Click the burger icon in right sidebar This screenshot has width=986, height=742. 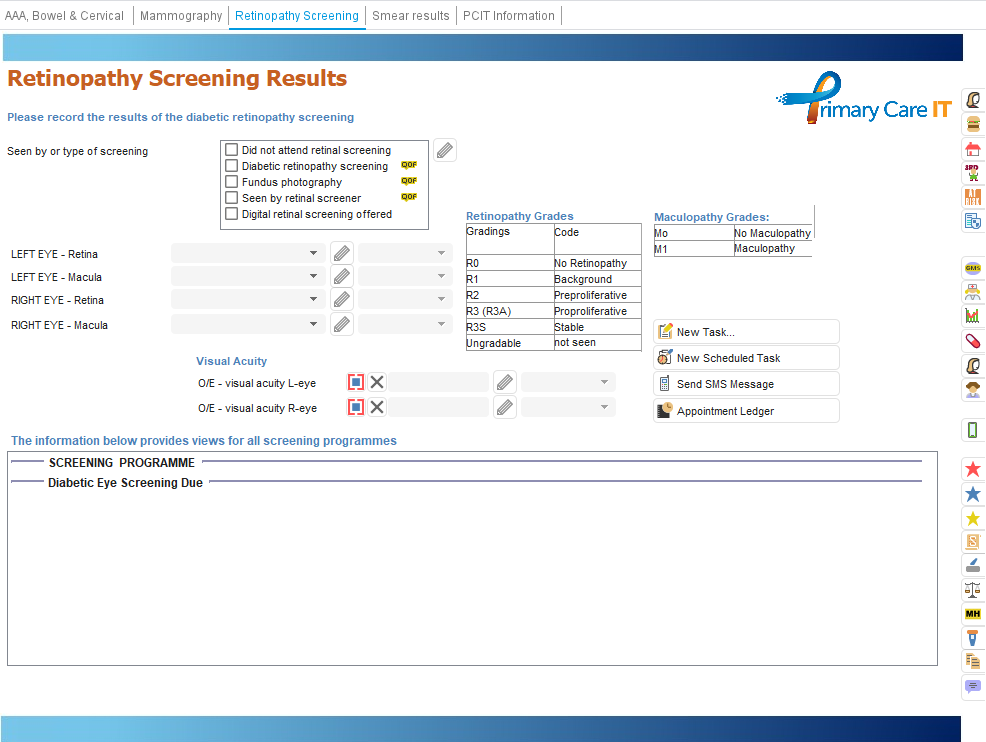coord(972,124)
